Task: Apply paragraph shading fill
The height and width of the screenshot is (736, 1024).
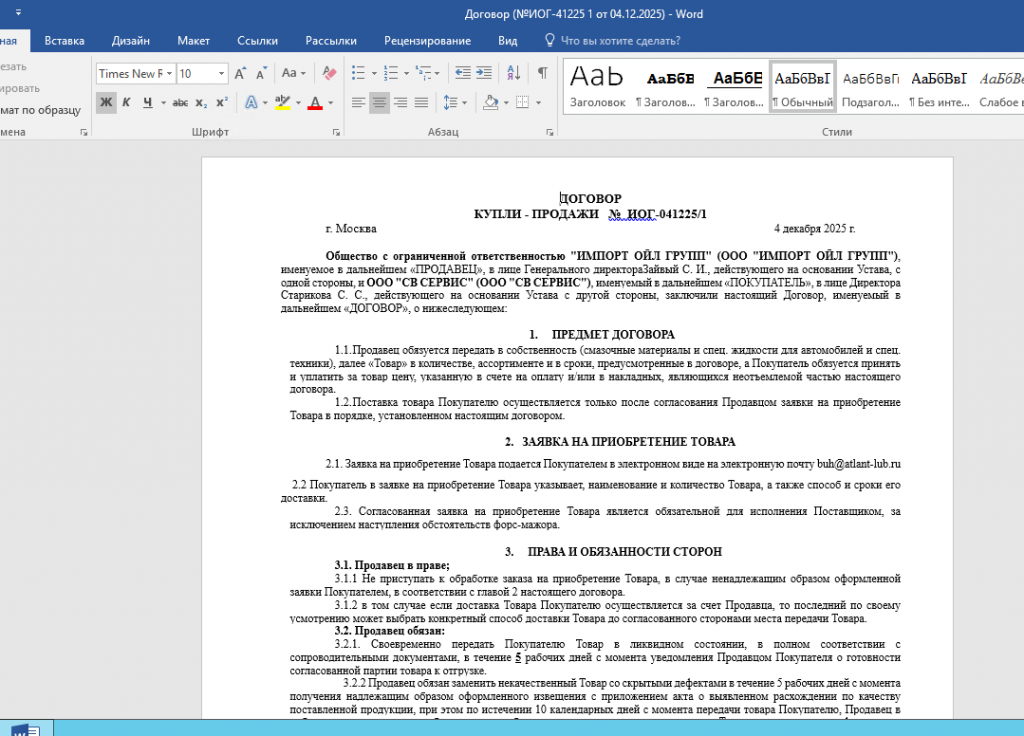Action: [x=490, y=103]
